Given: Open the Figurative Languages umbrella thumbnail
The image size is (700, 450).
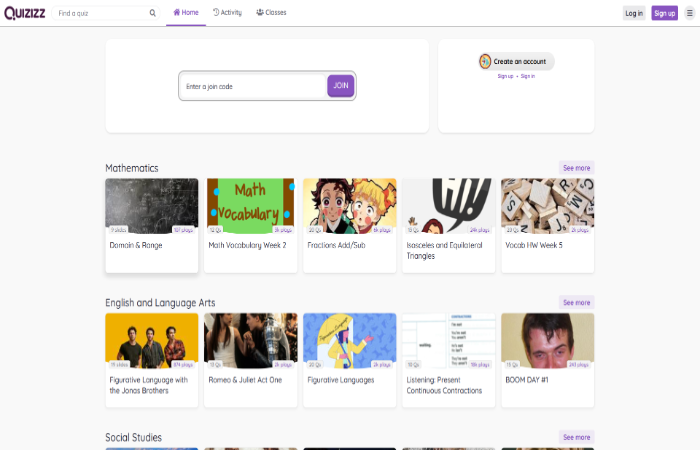Looking at the screenshot, I should click(x=350, y=341).
